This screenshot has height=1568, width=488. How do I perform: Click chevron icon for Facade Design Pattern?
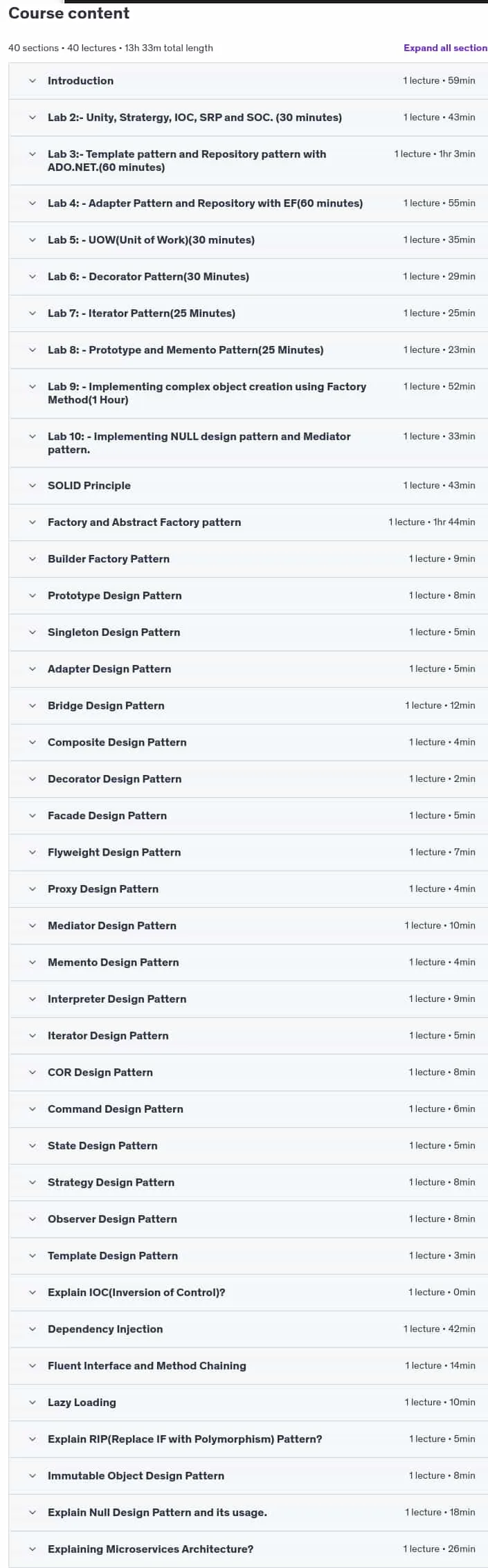[33, 816]
